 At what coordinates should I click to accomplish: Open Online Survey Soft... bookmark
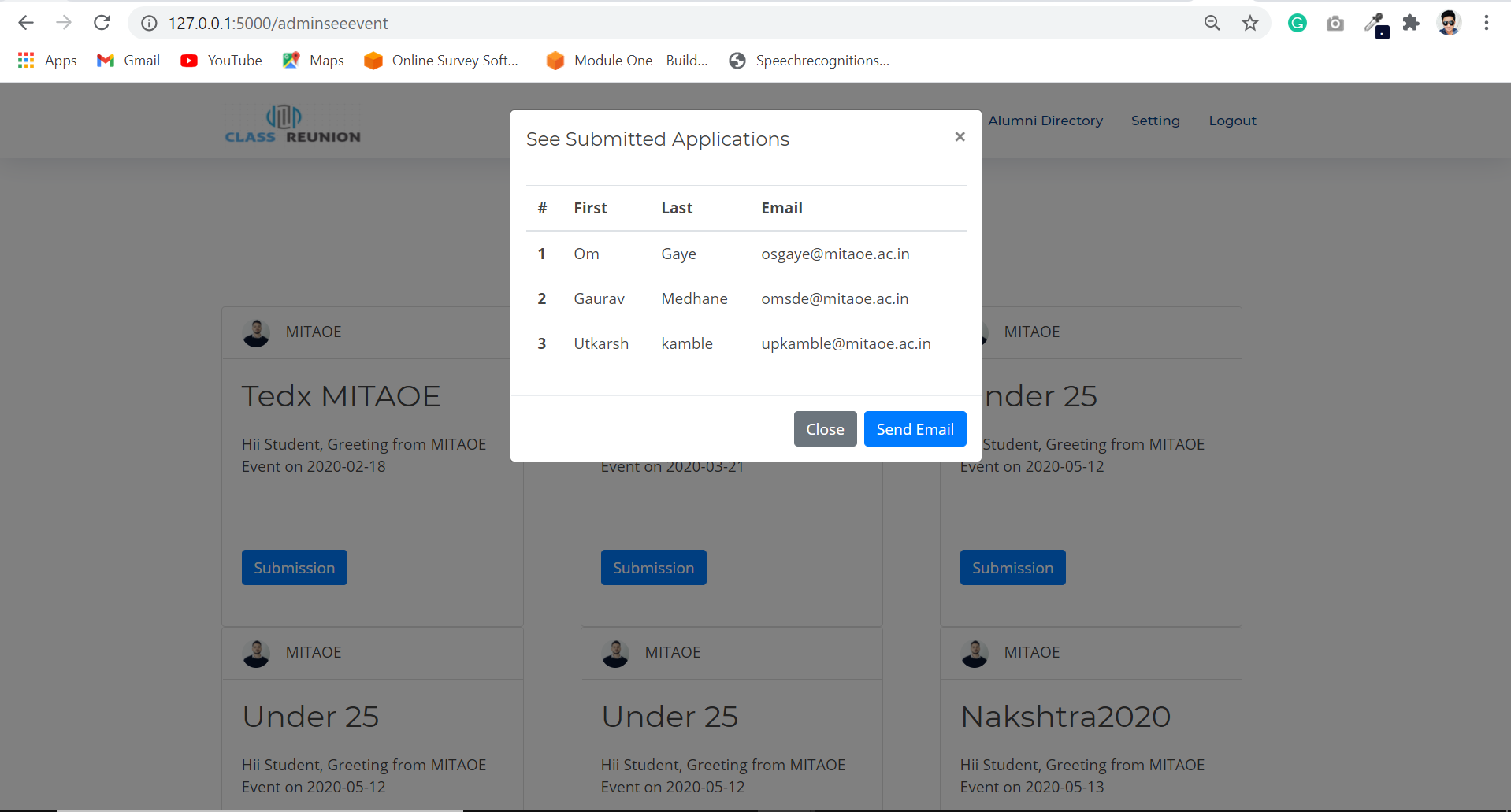pos(441,61)
